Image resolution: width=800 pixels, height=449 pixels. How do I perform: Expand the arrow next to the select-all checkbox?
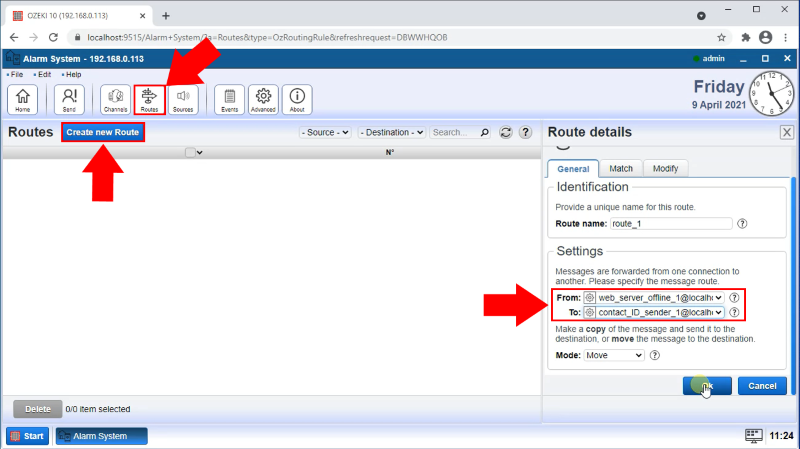coord(199,153)
